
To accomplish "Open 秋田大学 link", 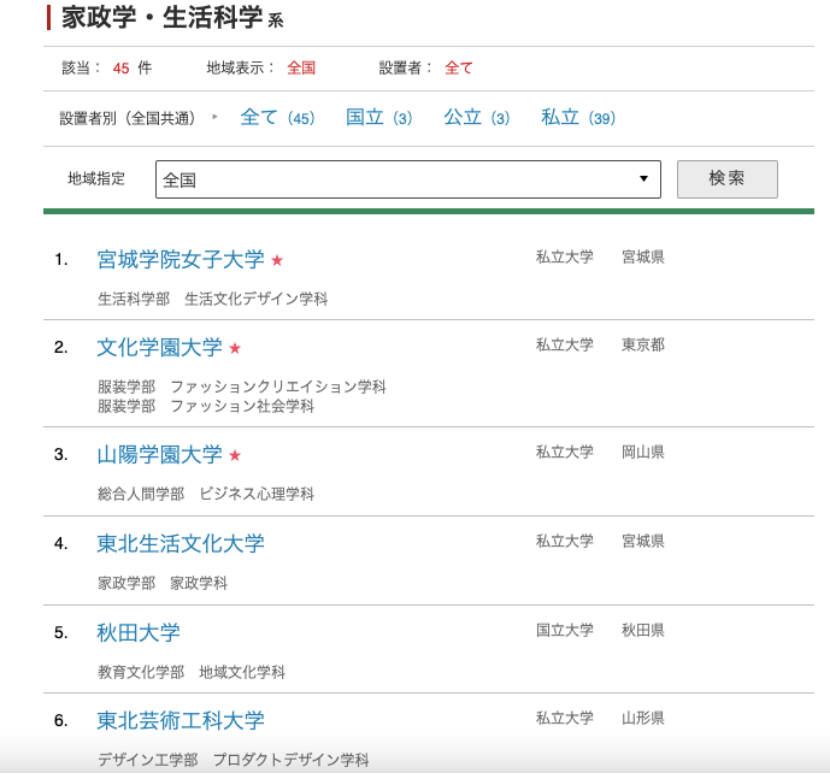I will pyautogui.click(x=138, y=633).
